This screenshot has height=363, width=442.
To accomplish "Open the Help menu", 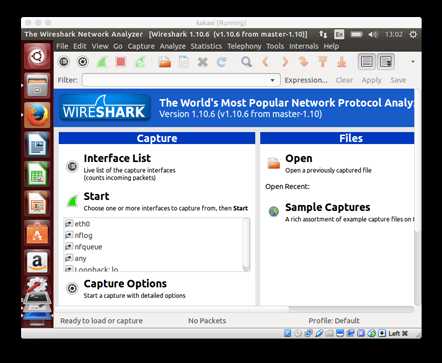I will pos(331,46).
